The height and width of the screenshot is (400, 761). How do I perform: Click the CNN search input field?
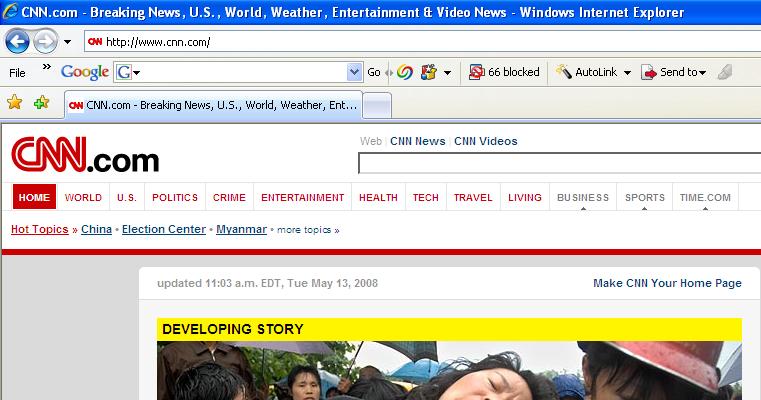coord(558,164)
